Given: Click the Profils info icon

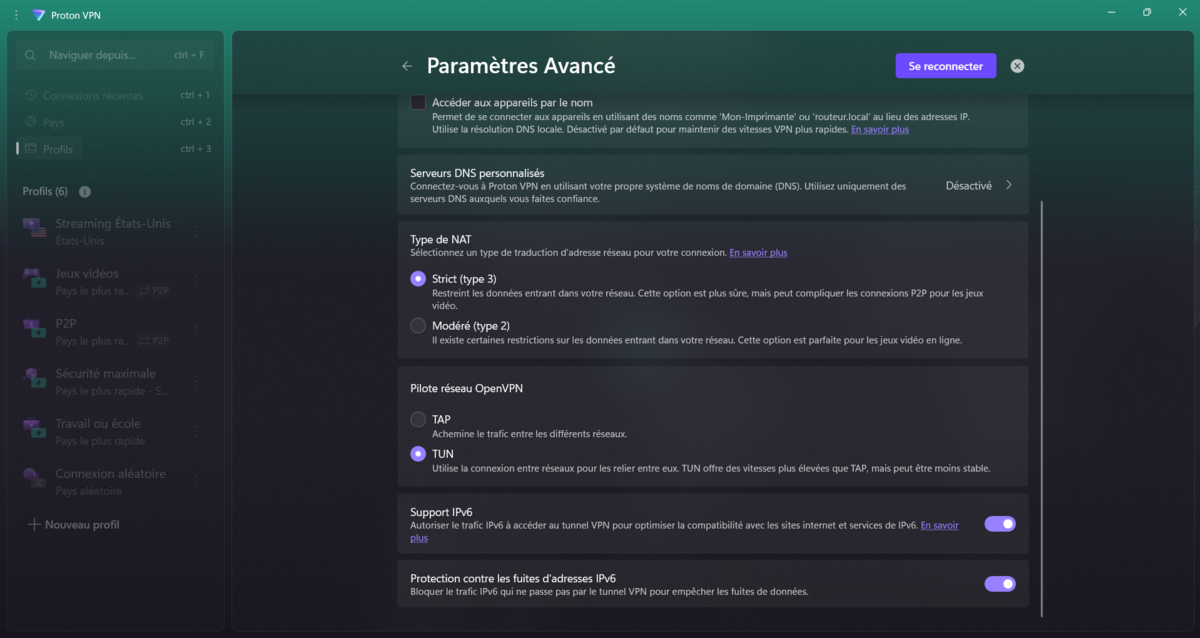Looking at the screenshot, I should pyautogui.click(x=85, y=192).
